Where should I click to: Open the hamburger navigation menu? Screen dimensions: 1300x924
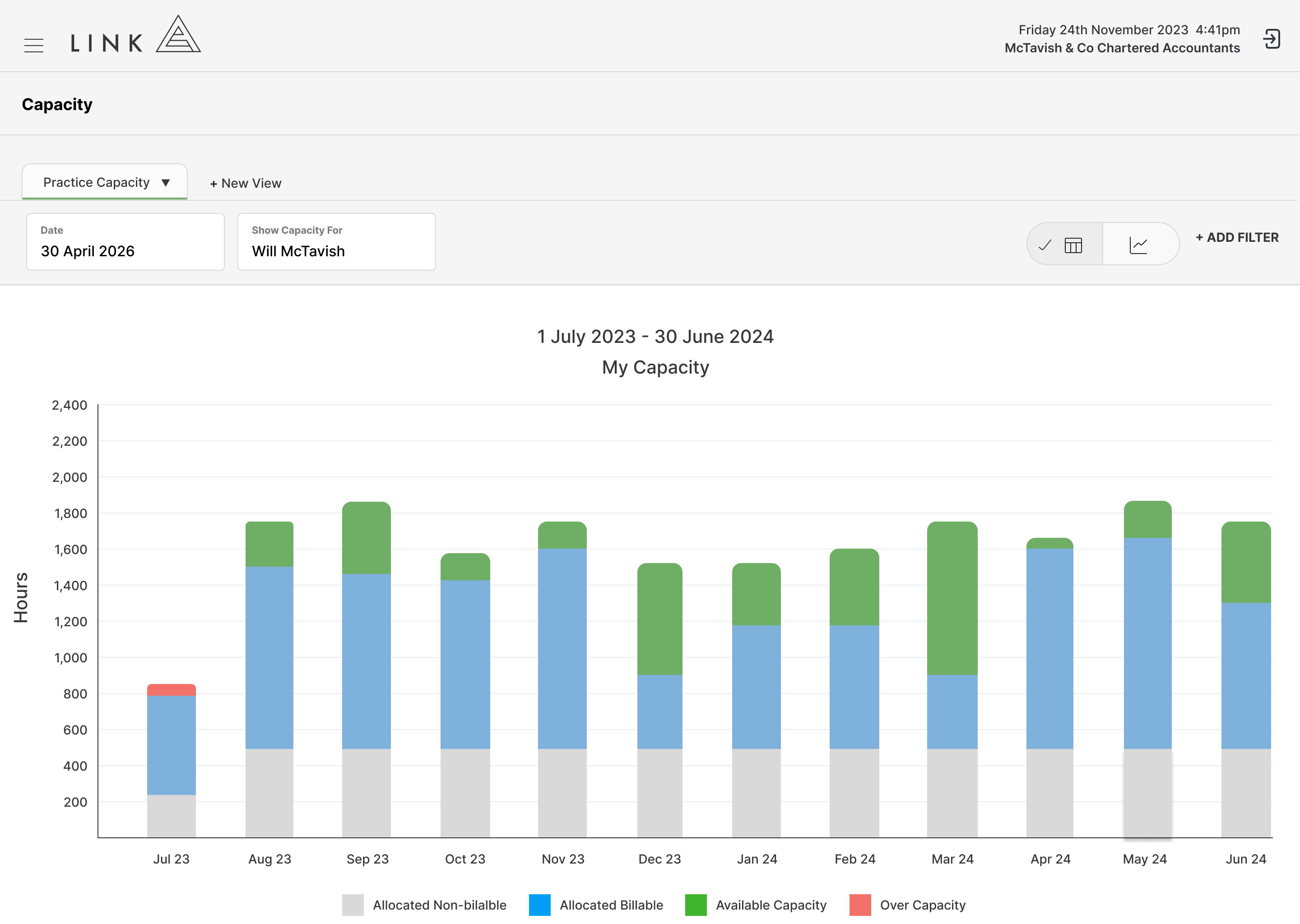click(34, 45)
